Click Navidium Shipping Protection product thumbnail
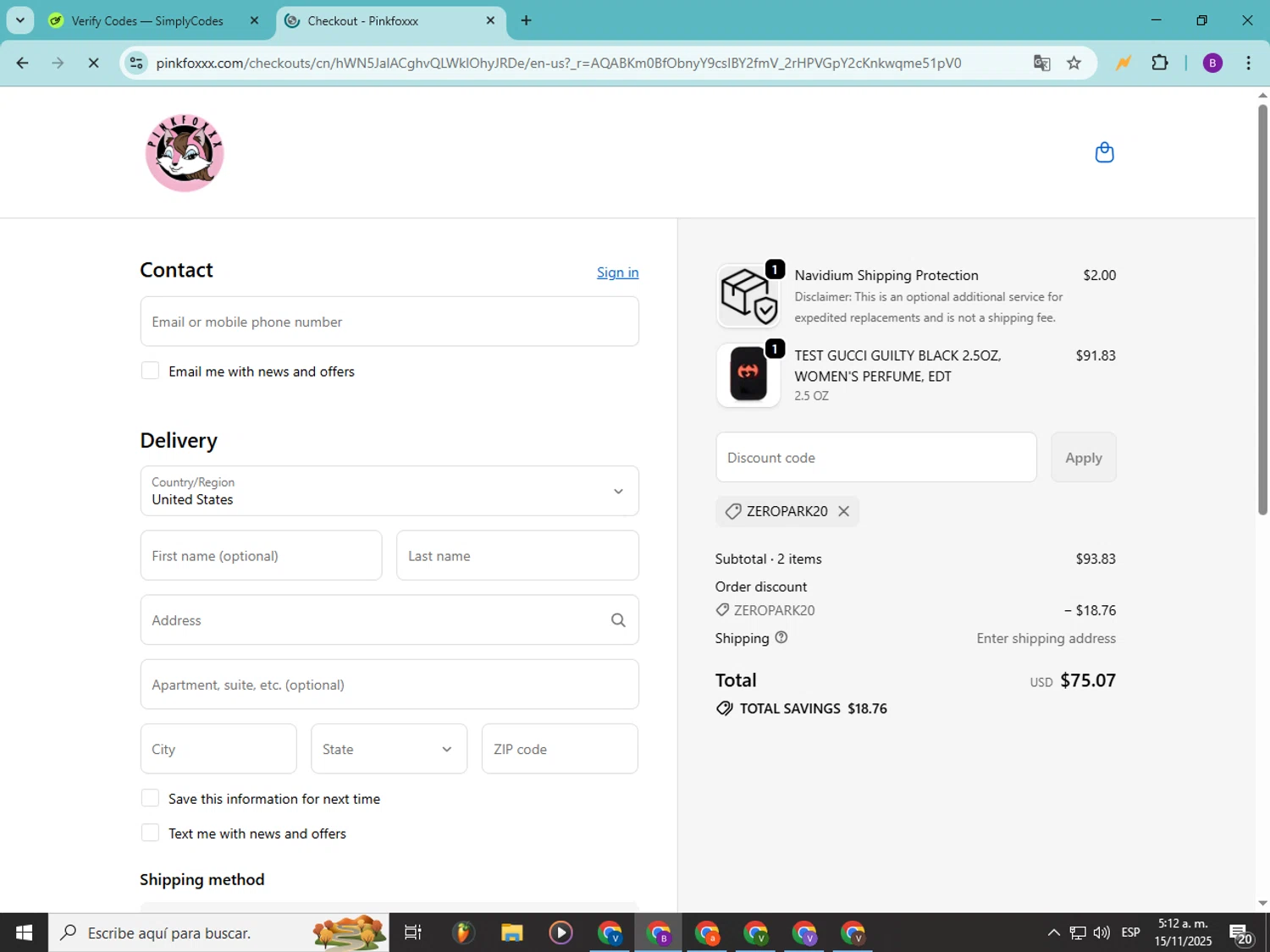Image resolution: width=1270 pixels, height=952 pixels. click(748, 295)
